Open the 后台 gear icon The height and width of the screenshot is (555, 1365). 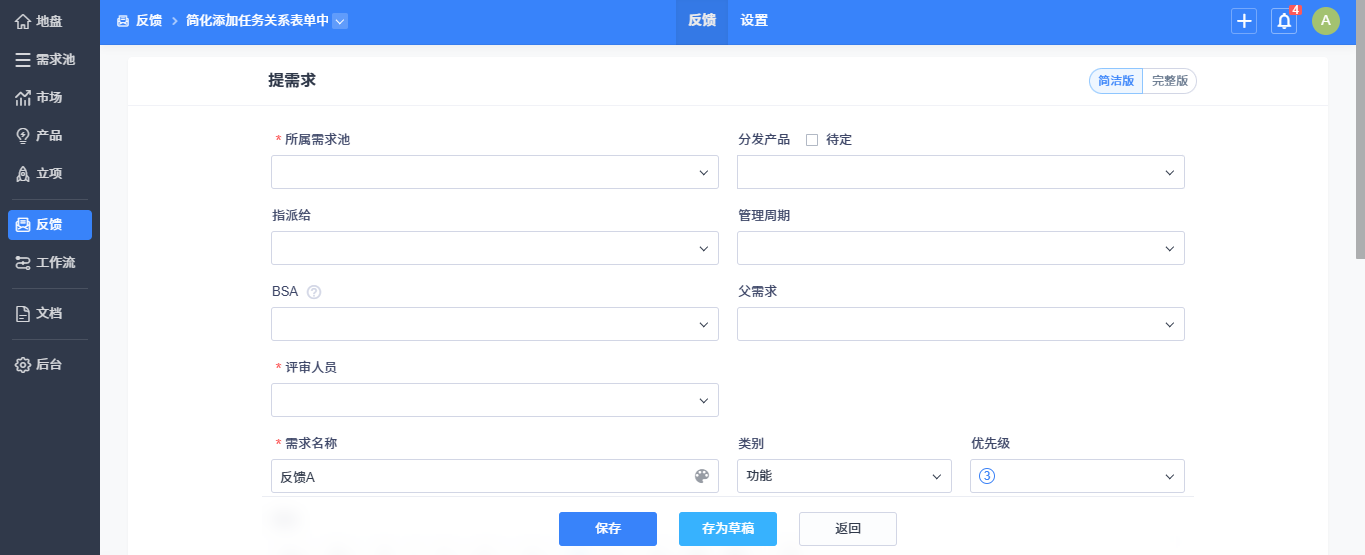point(23,365)
